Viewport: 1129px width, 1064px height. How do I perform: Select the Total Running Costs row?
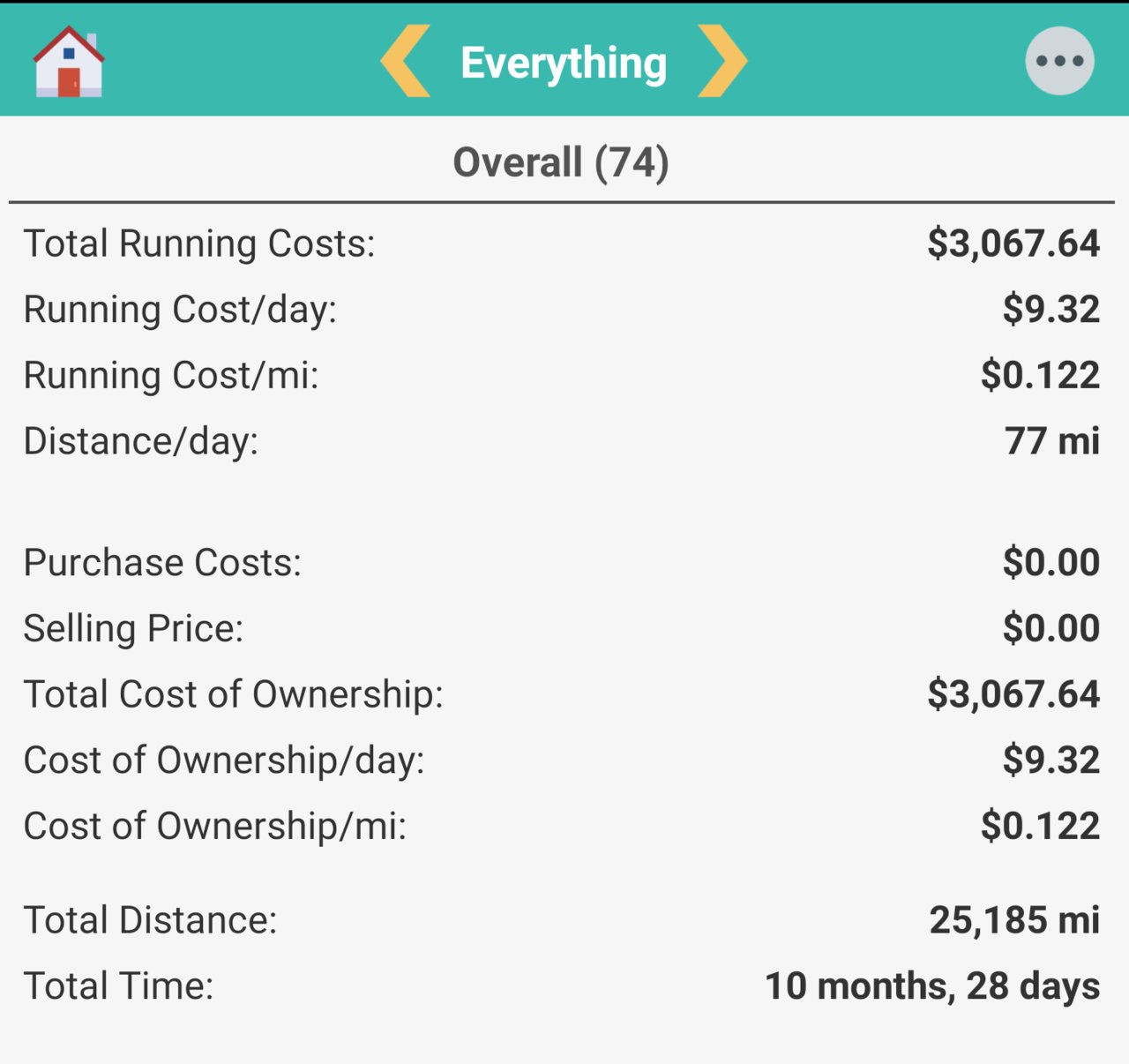(x=561, y=244)
